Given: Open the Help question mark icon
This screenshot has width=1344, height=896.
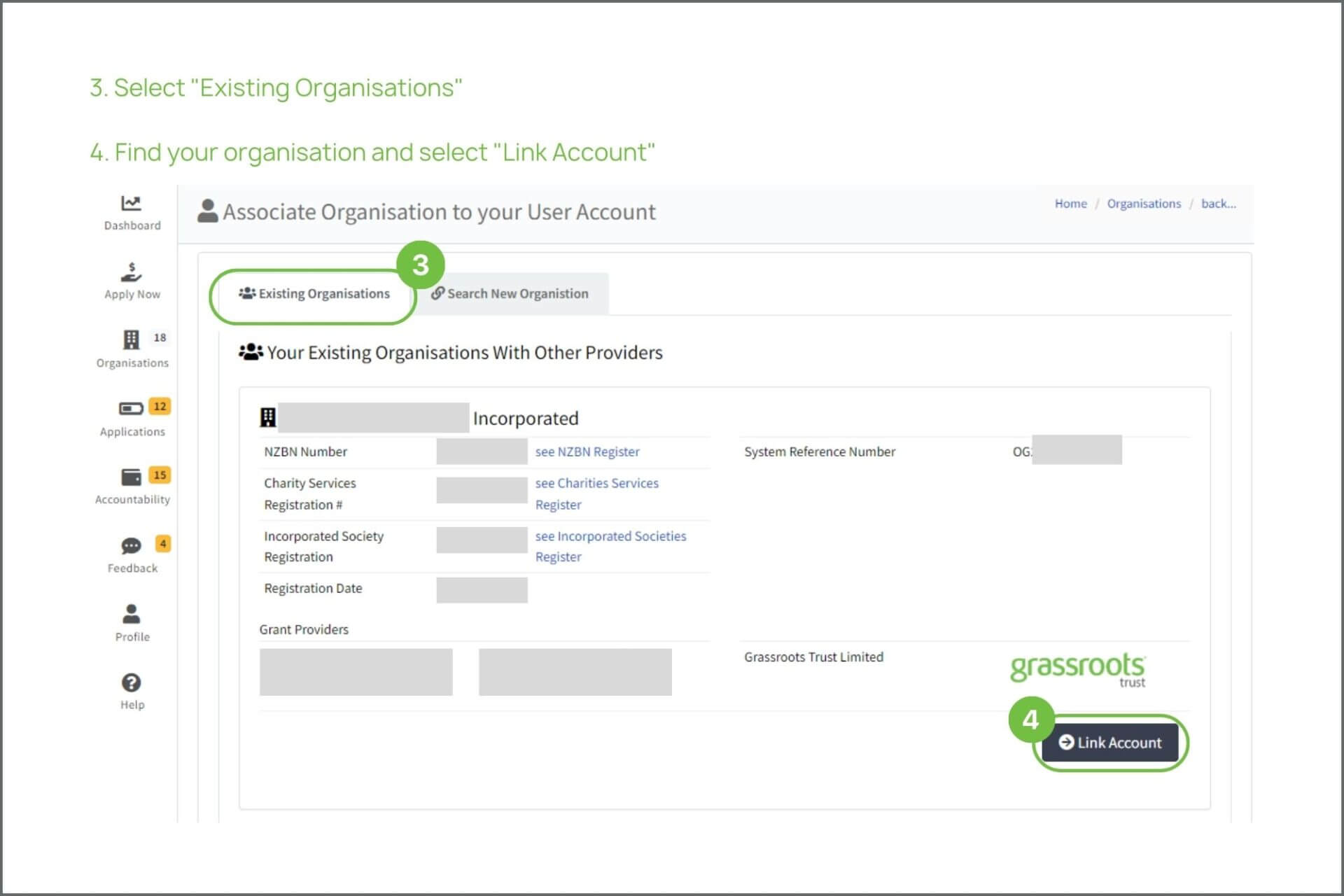Looking at the screenshot, I should coord(131,682).
